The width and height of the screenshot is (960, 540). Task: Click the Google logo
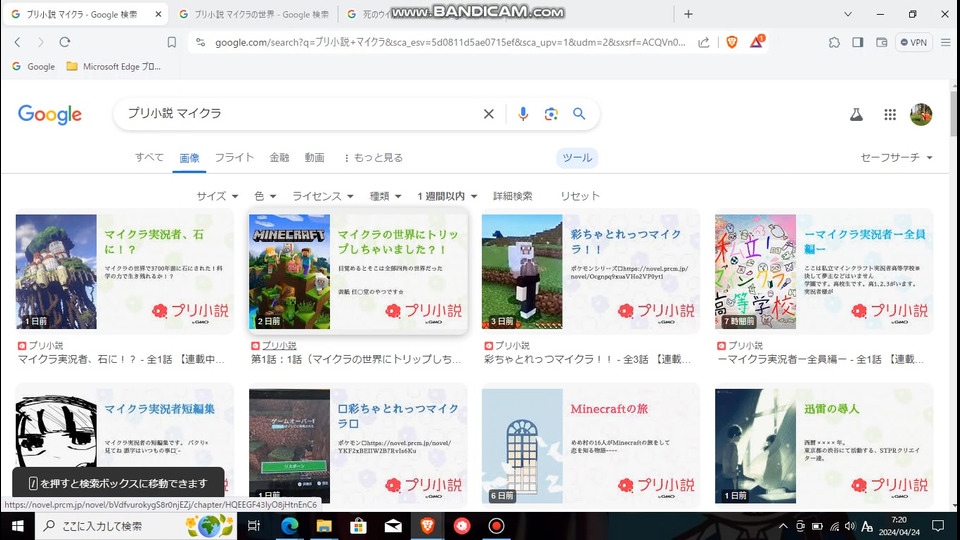(x=50, y=114)
